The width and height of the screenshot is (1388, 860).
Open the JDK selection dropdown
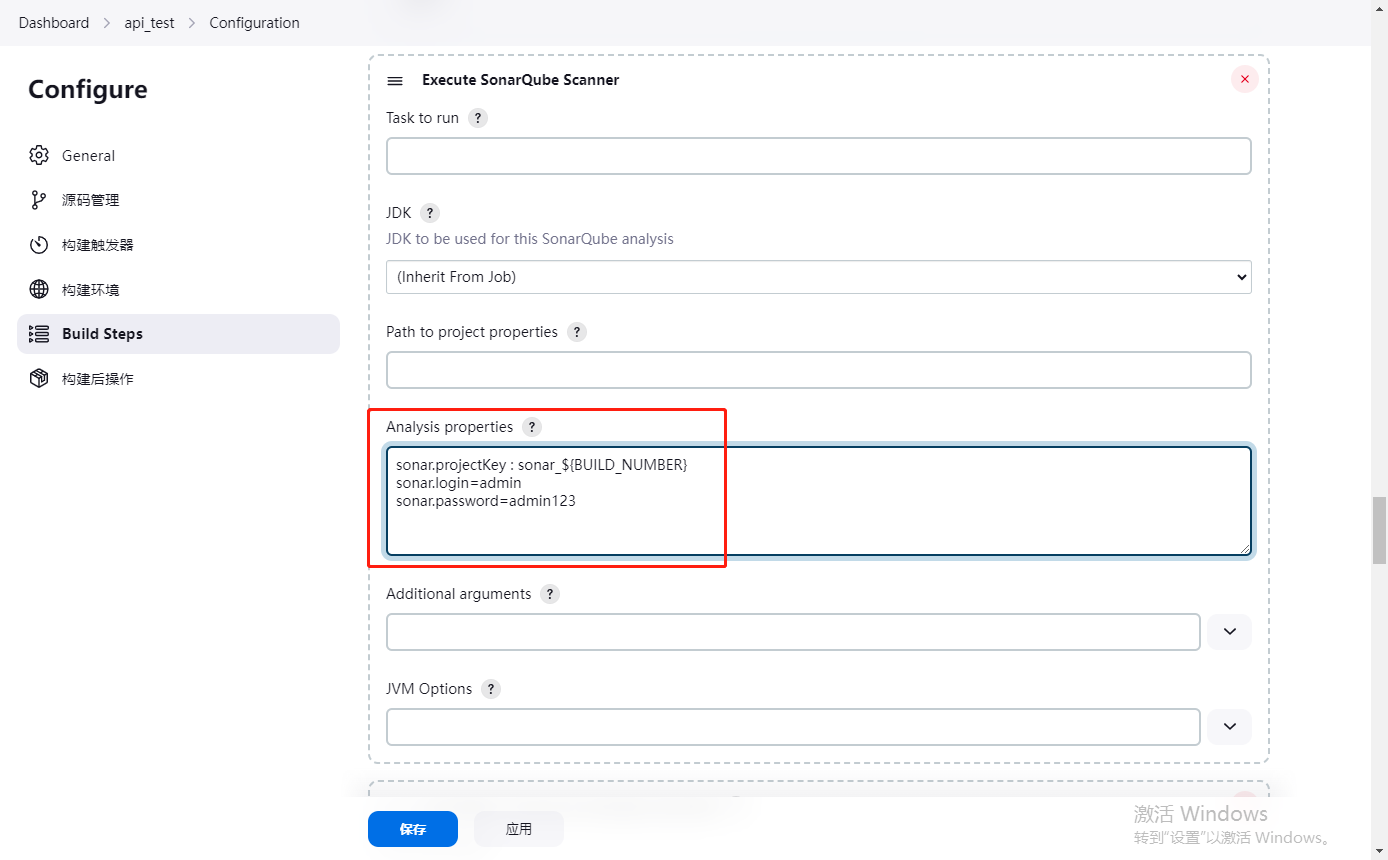click(818, 277)
